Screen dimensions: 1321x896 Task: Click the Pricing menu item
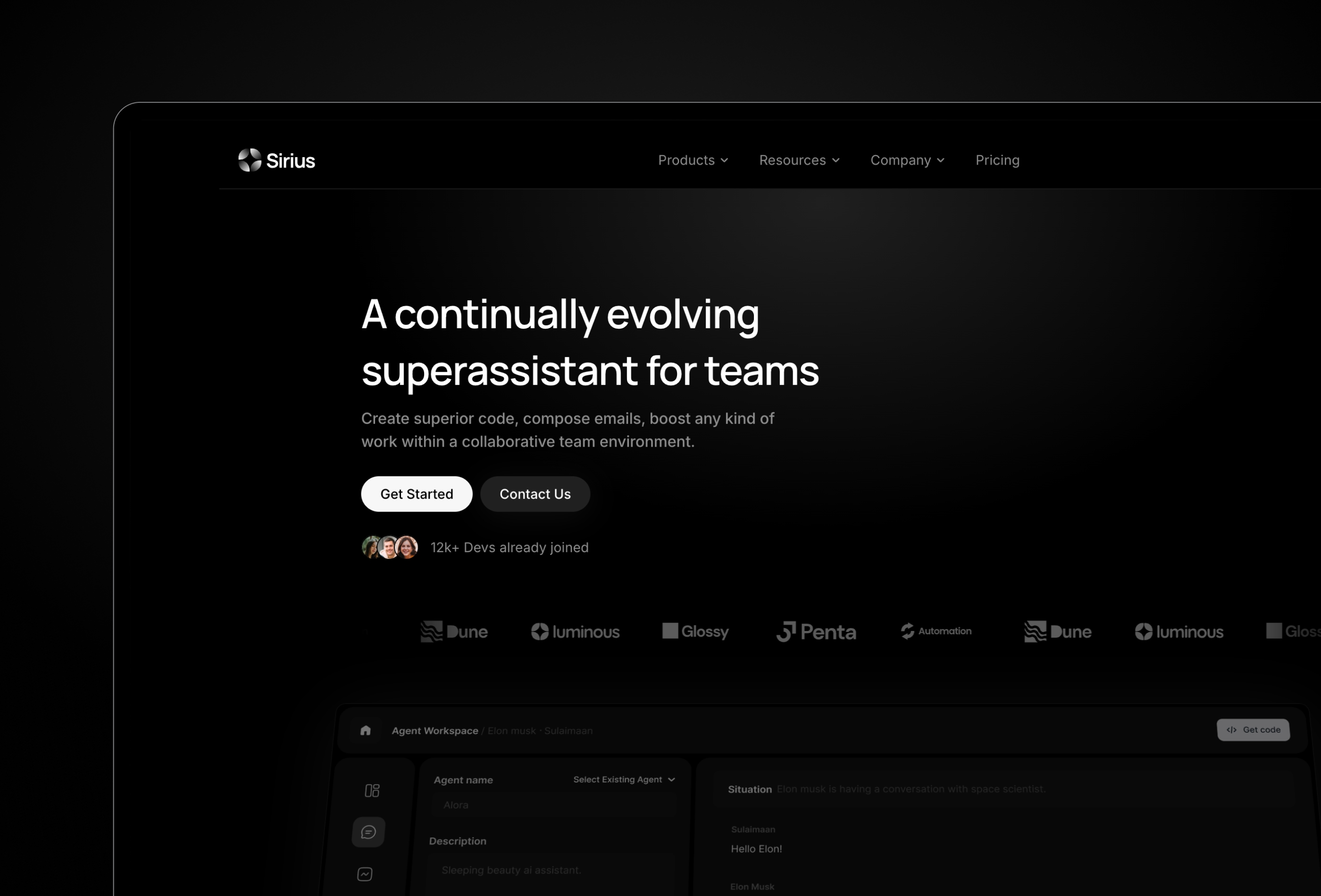[997, 160]
